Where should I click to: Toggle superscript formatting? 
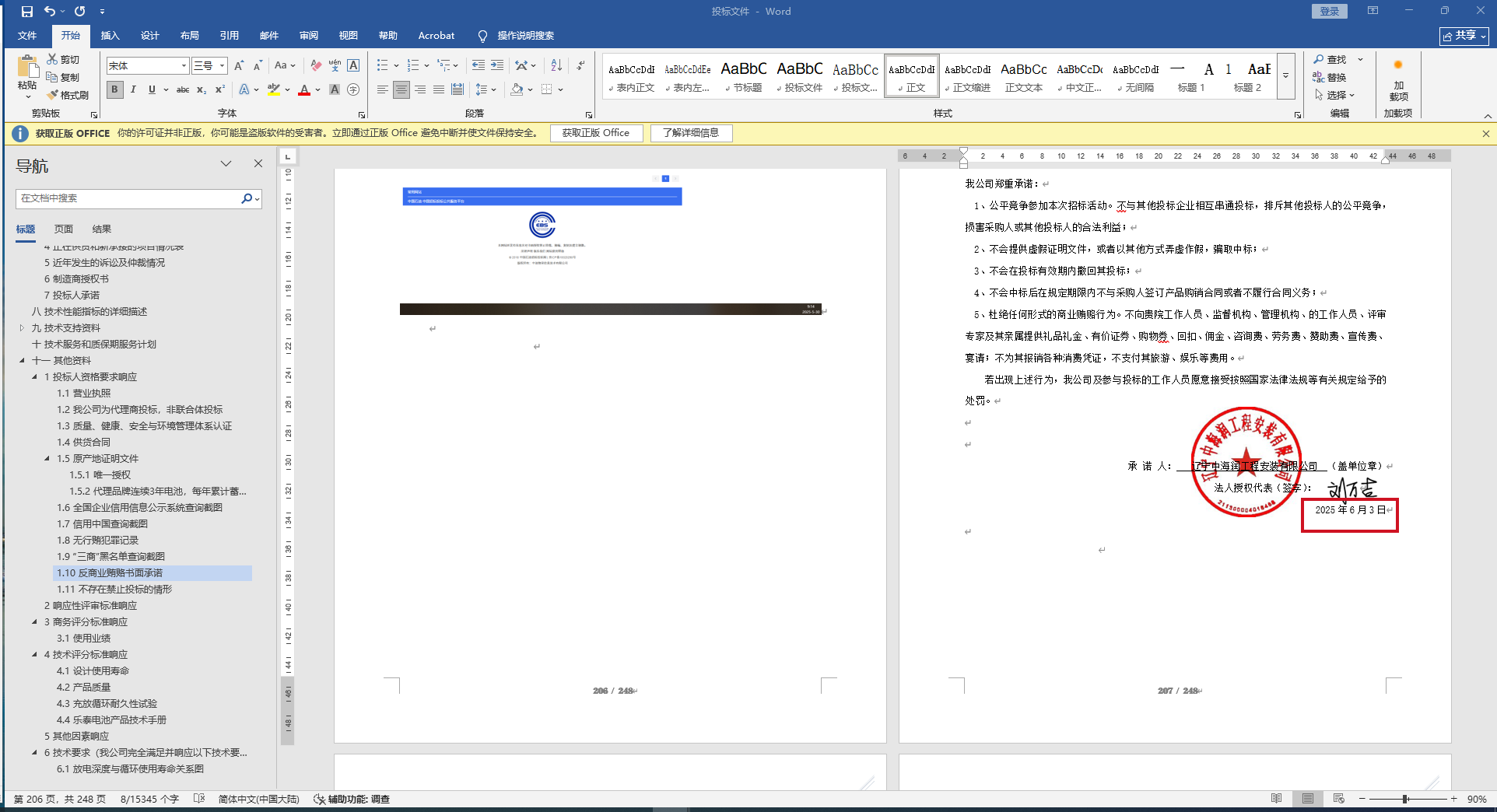pos(220,89)
